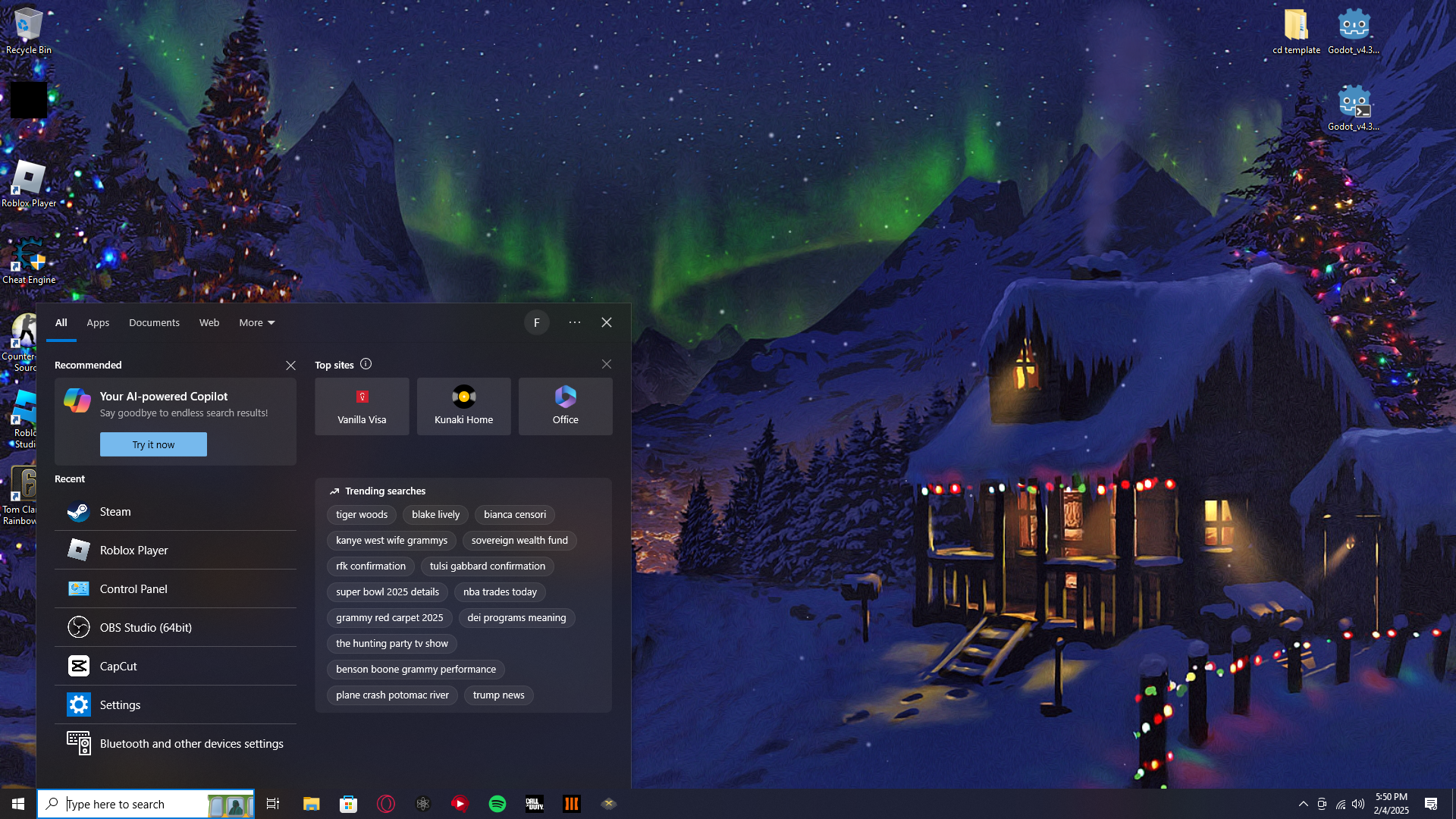The width and height of the screenshot is (1456, 819).
Task: Switch to the Documents search tab
Action: coord(154,322)
